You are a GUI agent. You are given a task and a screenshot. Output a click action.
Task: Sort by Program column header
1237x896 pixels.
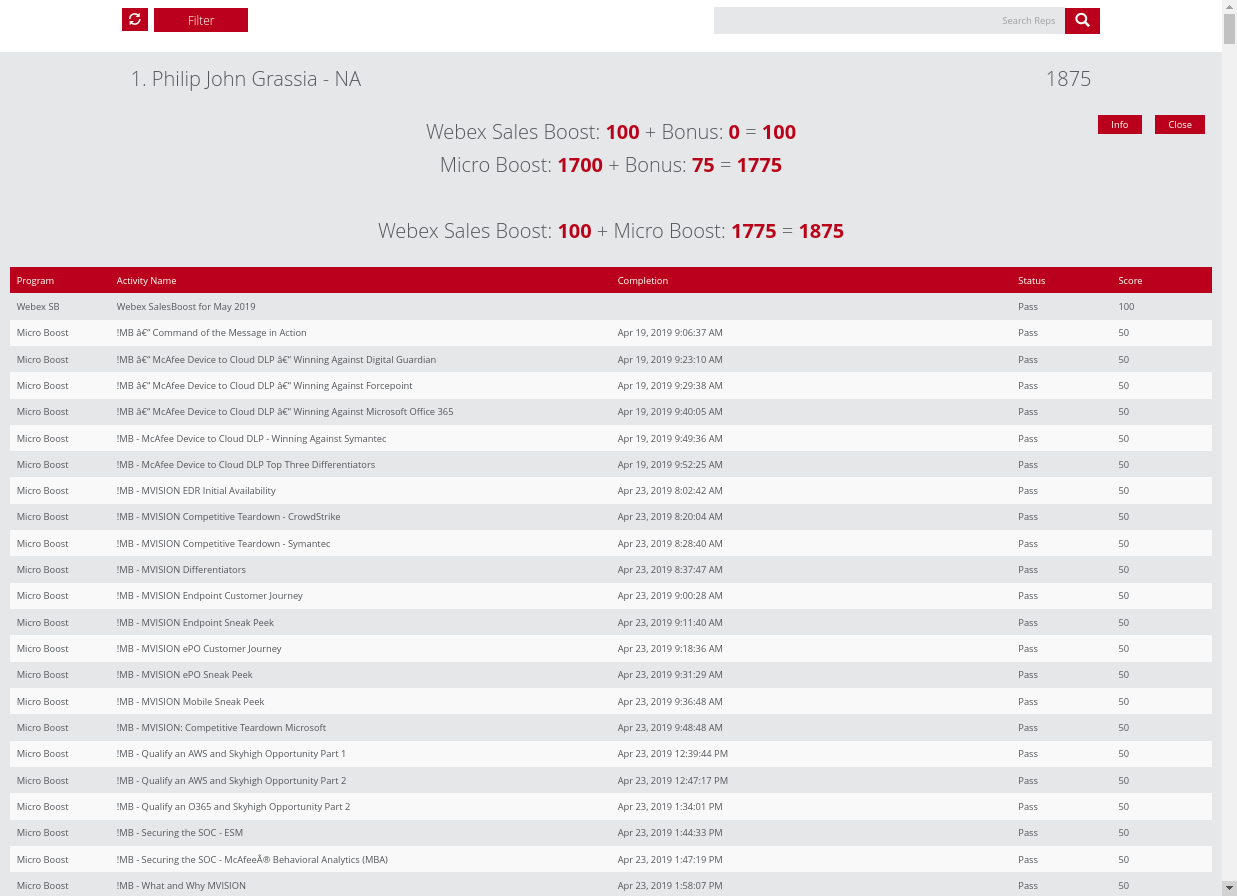[36, 281]
